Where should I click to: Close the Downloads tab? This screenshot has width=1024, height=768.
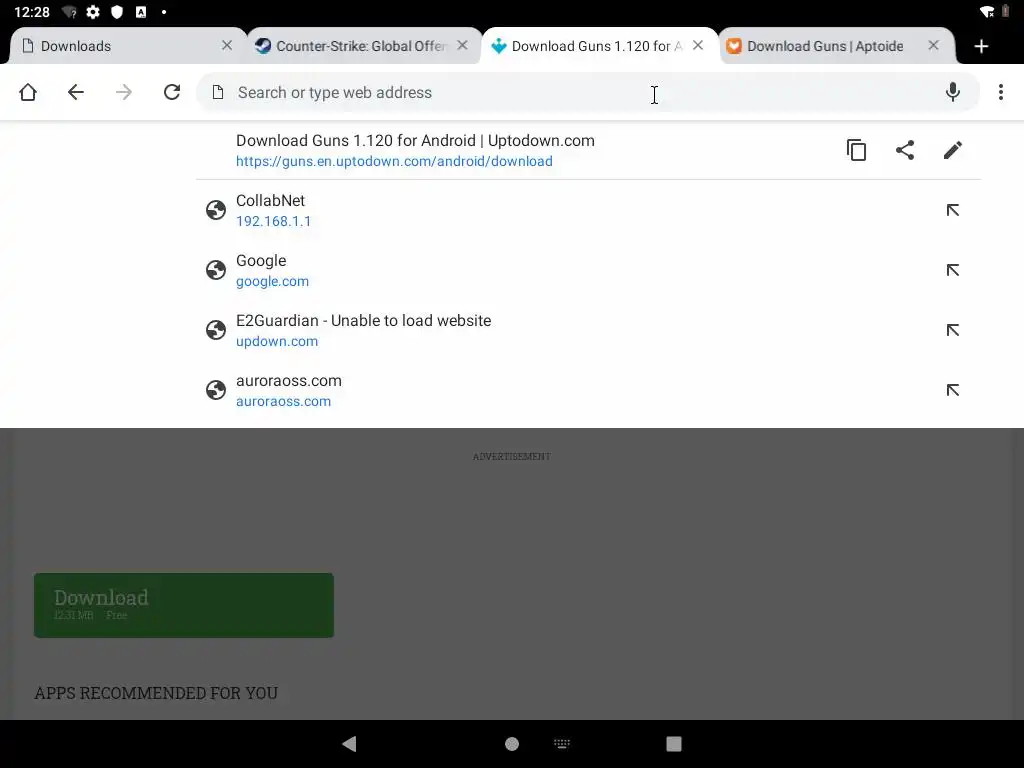[x=227, y=46]
